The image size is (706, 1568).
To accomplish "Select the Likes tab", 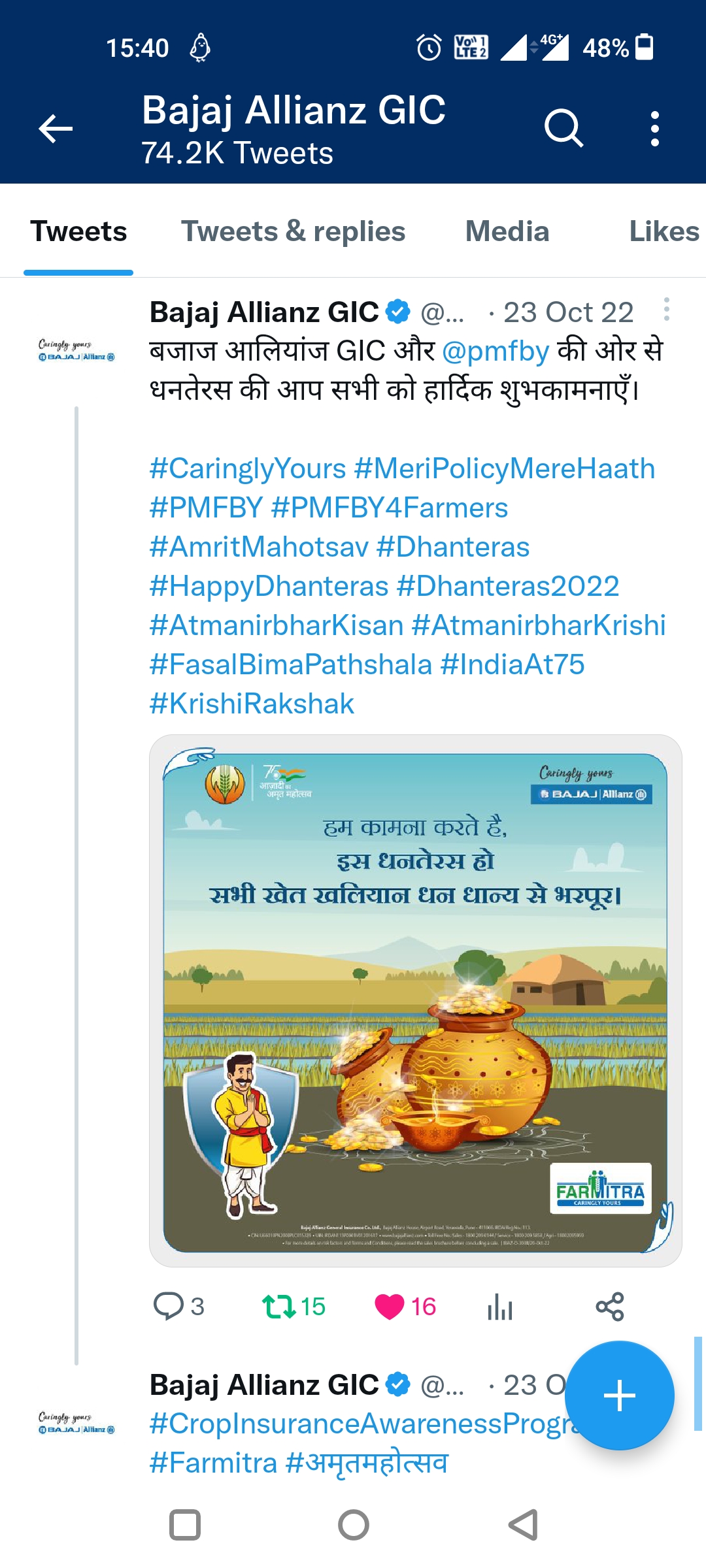I will click(x=664, y=231).
